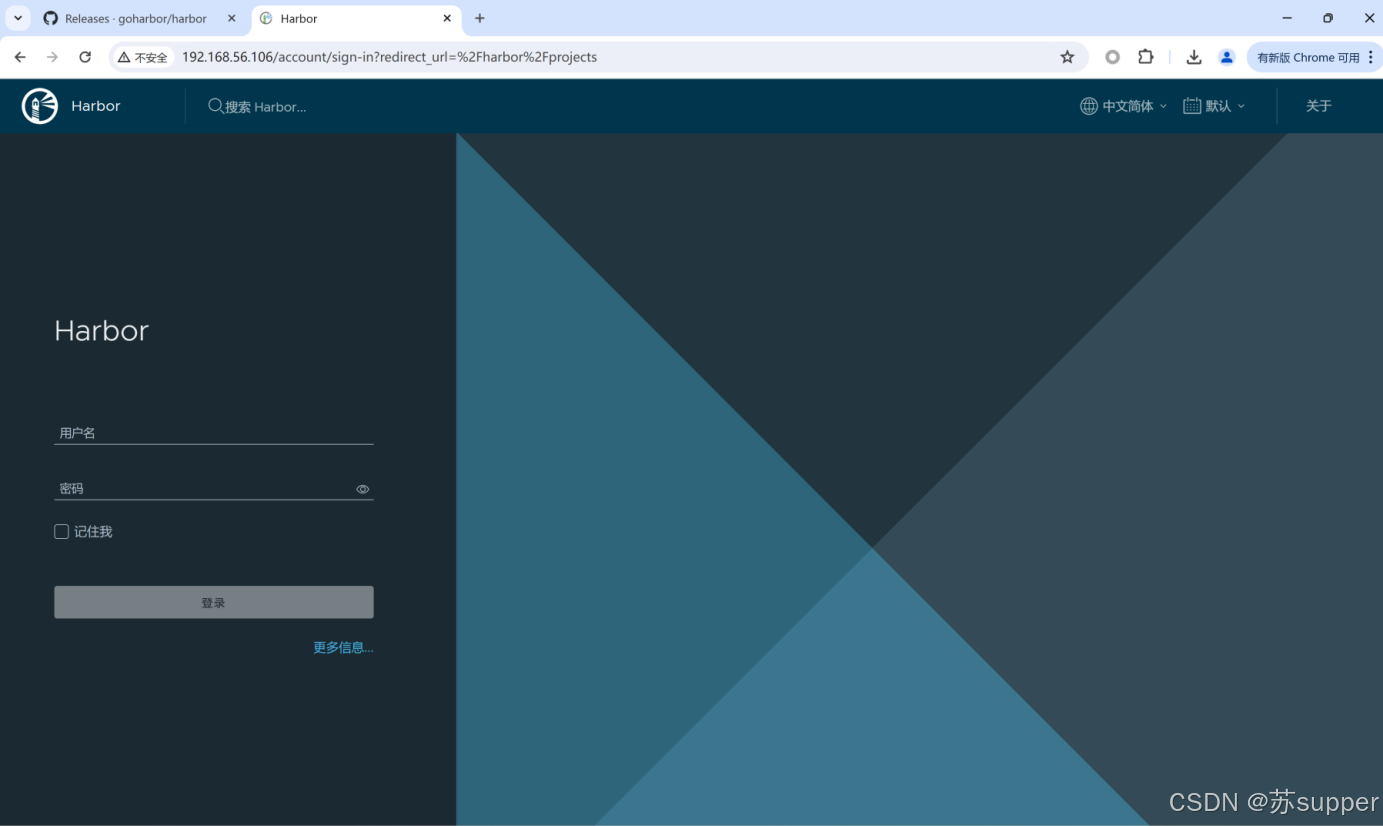Open the downloads icon

[x=1194, y=57]
